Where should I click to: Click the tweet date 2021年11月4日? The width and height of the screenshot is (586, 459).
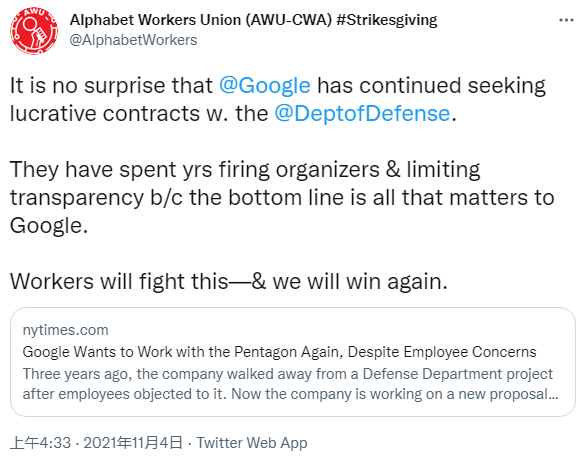pos(133,443)
